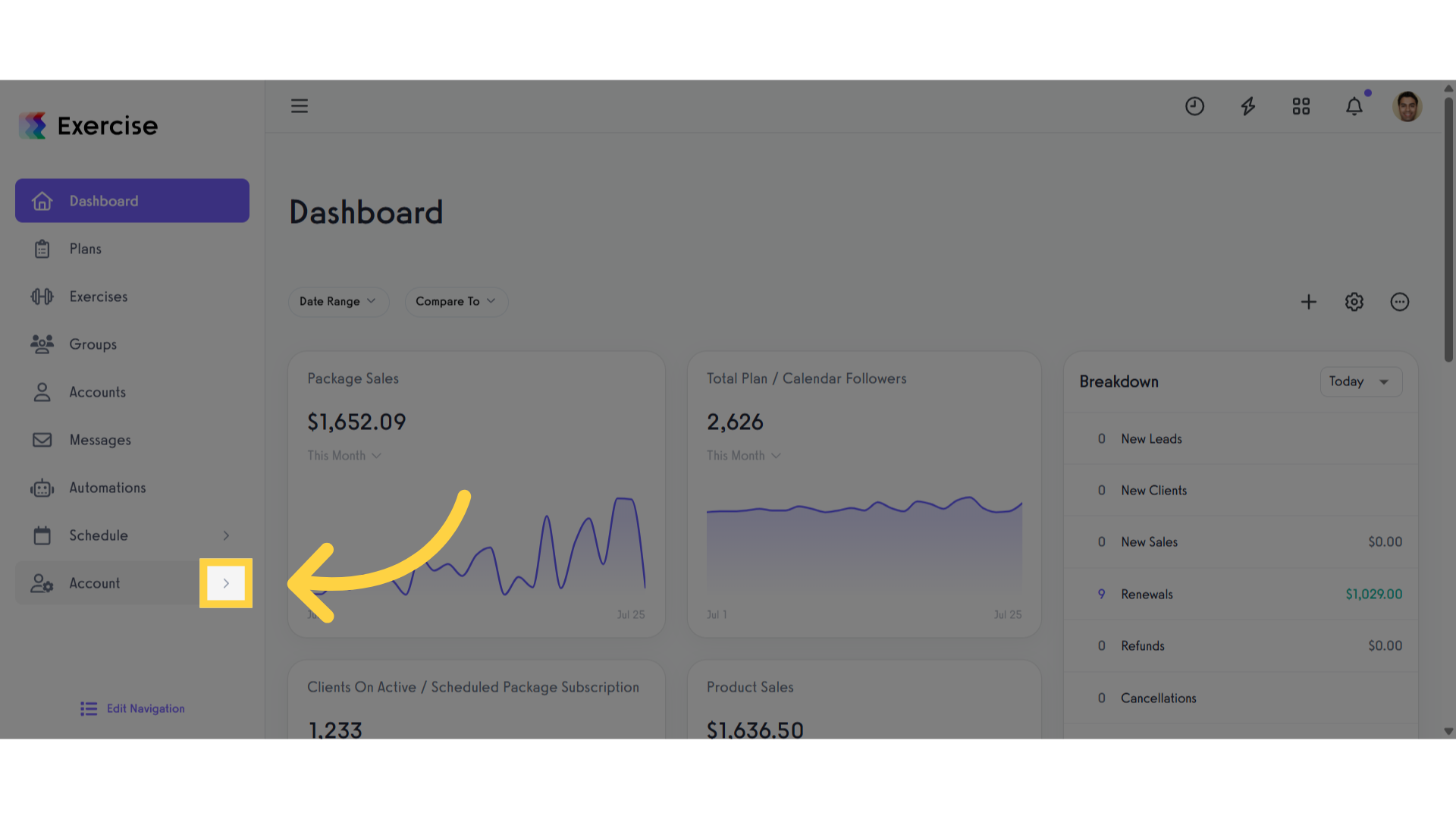This screenshot has width=1456, height=819.
Task: Click the Exercises dumbbell icon
Action: click(x=42, y=297)
